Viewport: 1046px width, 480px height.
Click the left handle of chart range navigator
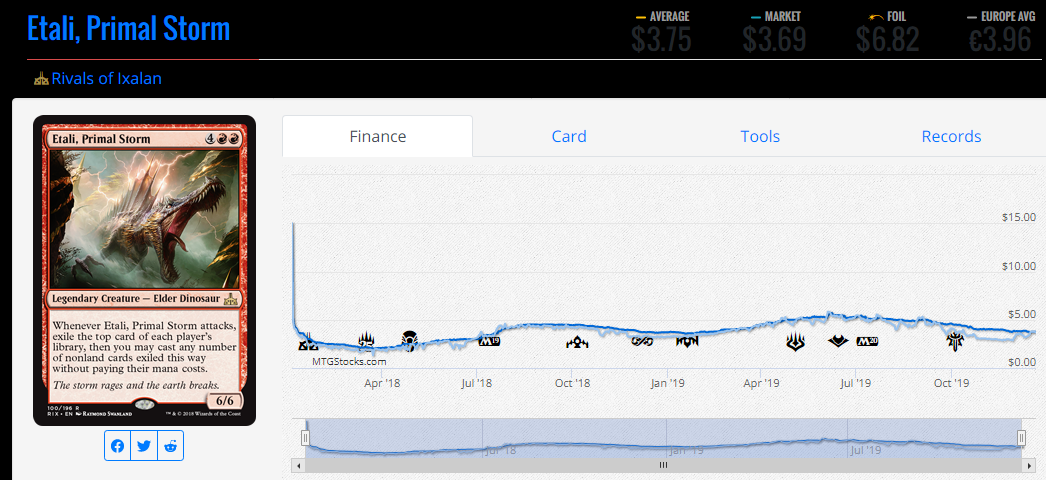tap(306, 437)
